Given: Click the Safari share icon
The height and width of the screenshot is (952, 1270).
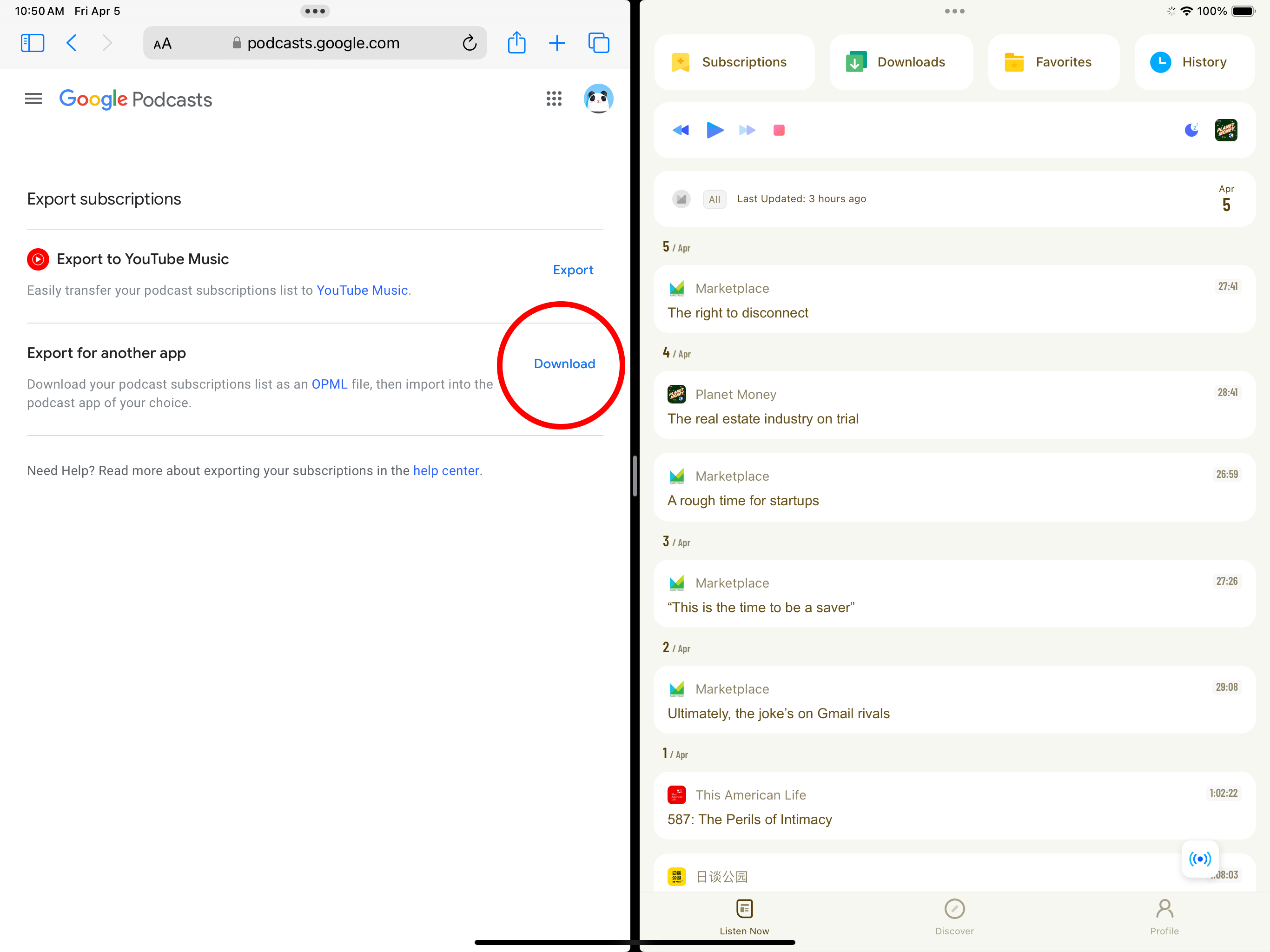Looking at the screenshot, I should (x=516, y=43).
